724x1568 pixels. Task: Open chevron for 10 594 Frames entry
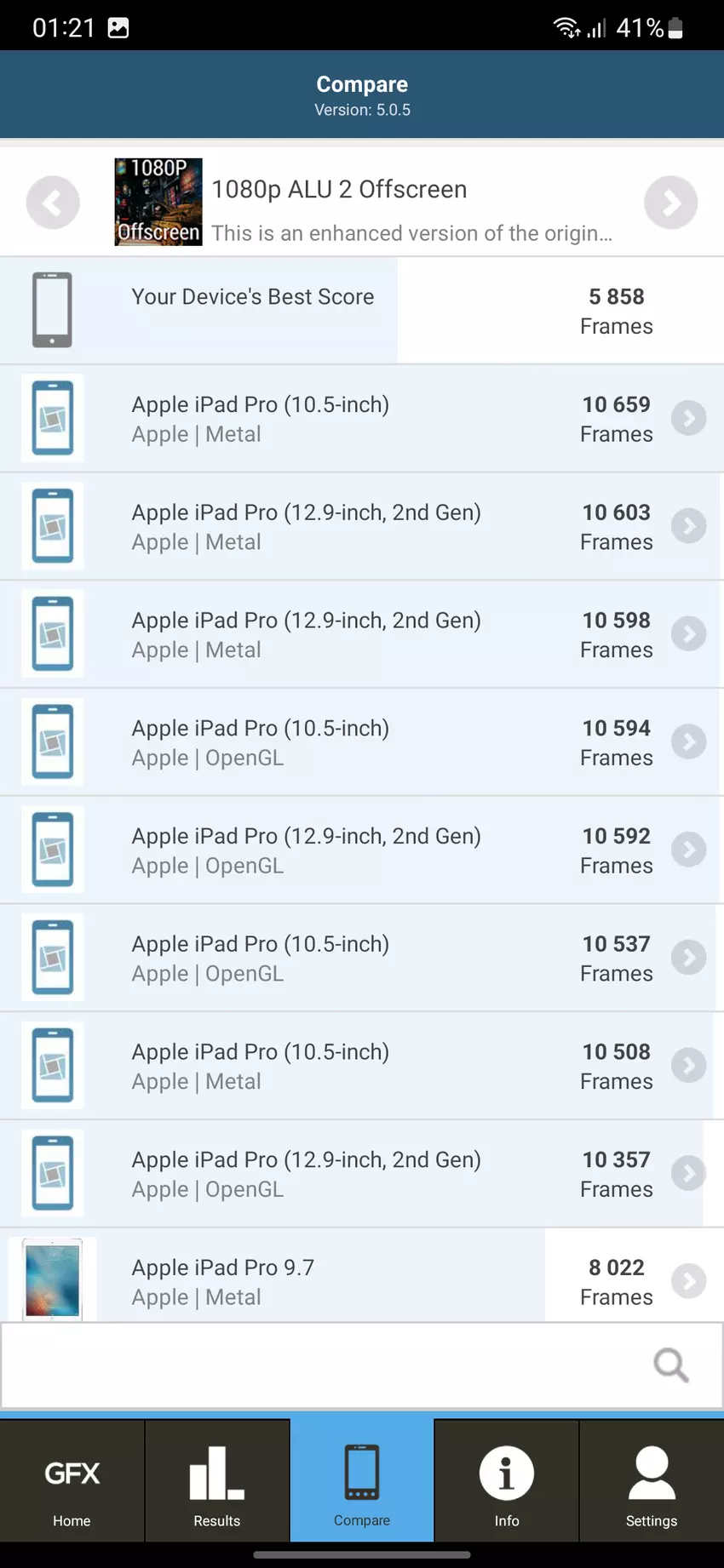(x=688, y=742)
